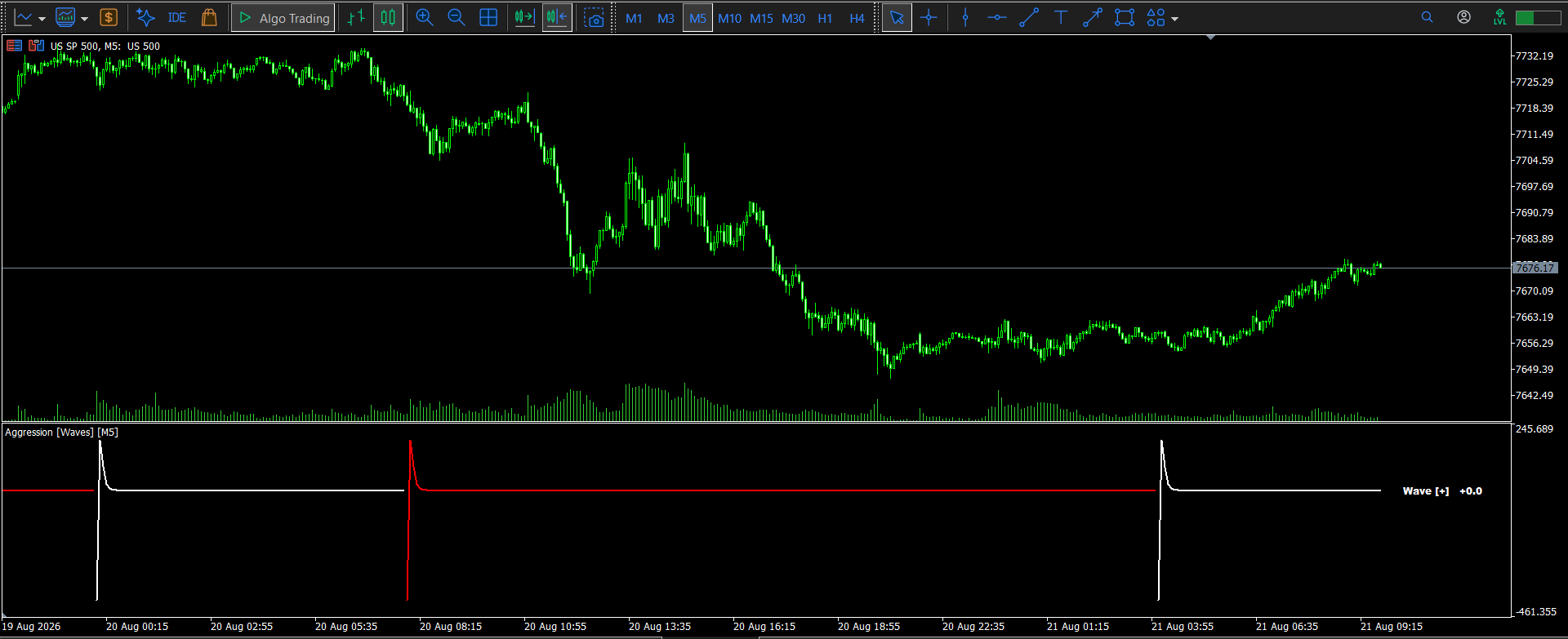Select the text label tool
The width and height of the screenshot is (1568, 639).
click(1061, 18)
